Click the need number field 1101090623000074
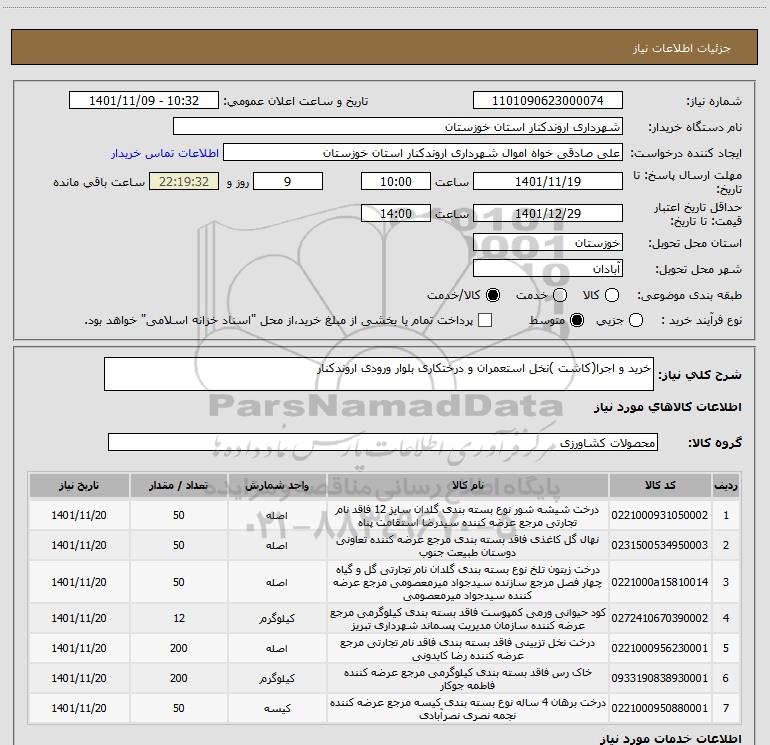The height and width of the screenshot is (745, 770). (x=548, y=101)
